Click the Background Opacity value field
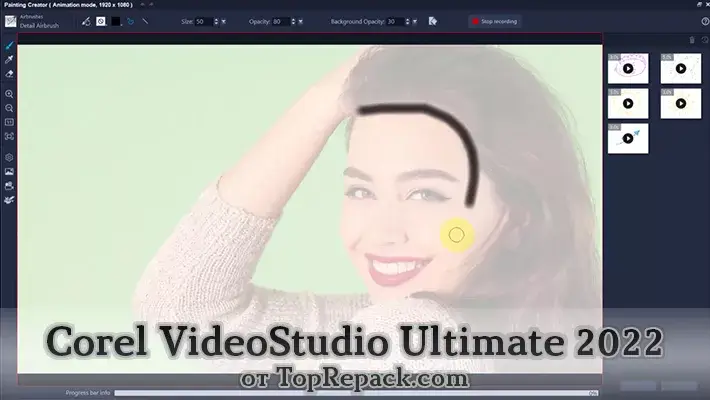This screenshot has height=400, width=710. (395, 21)
